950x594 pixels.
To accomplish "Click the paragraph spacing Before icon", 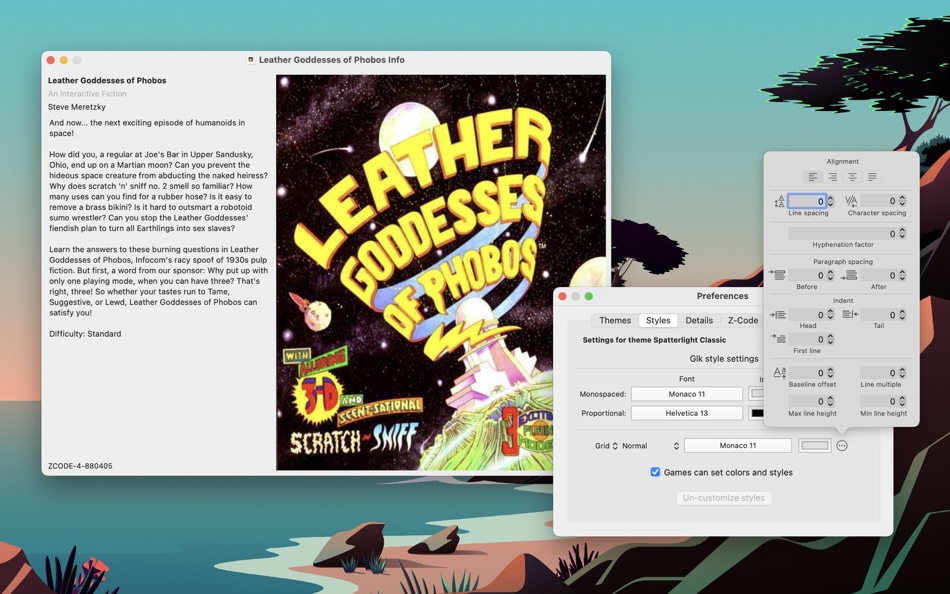I will pos(777,275).
